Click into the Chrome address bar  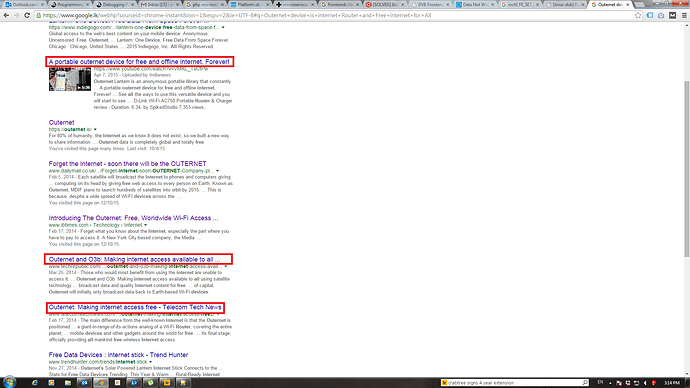pos(334,15)
